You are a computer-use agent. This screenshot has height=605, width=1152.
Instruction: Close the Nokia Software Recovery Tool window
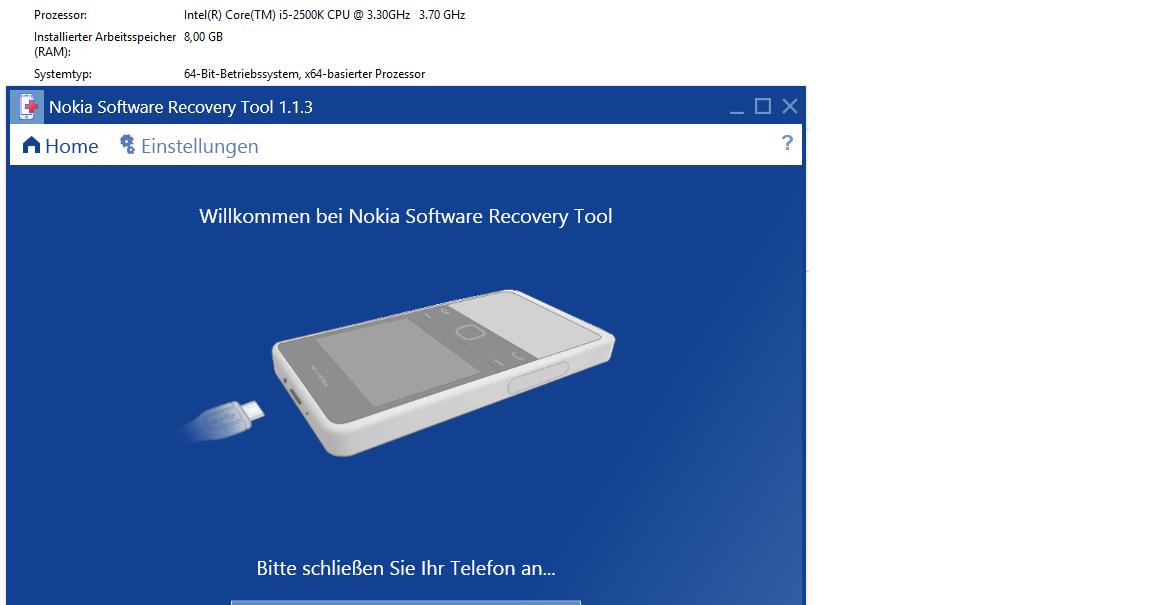click(x=790, y=107)
